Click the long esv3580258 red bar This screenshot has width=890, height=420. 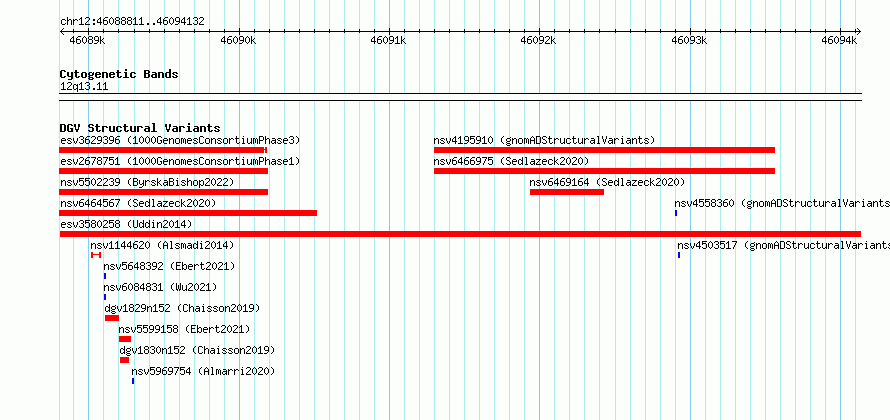pyautogui.click(x=460, y=234)
